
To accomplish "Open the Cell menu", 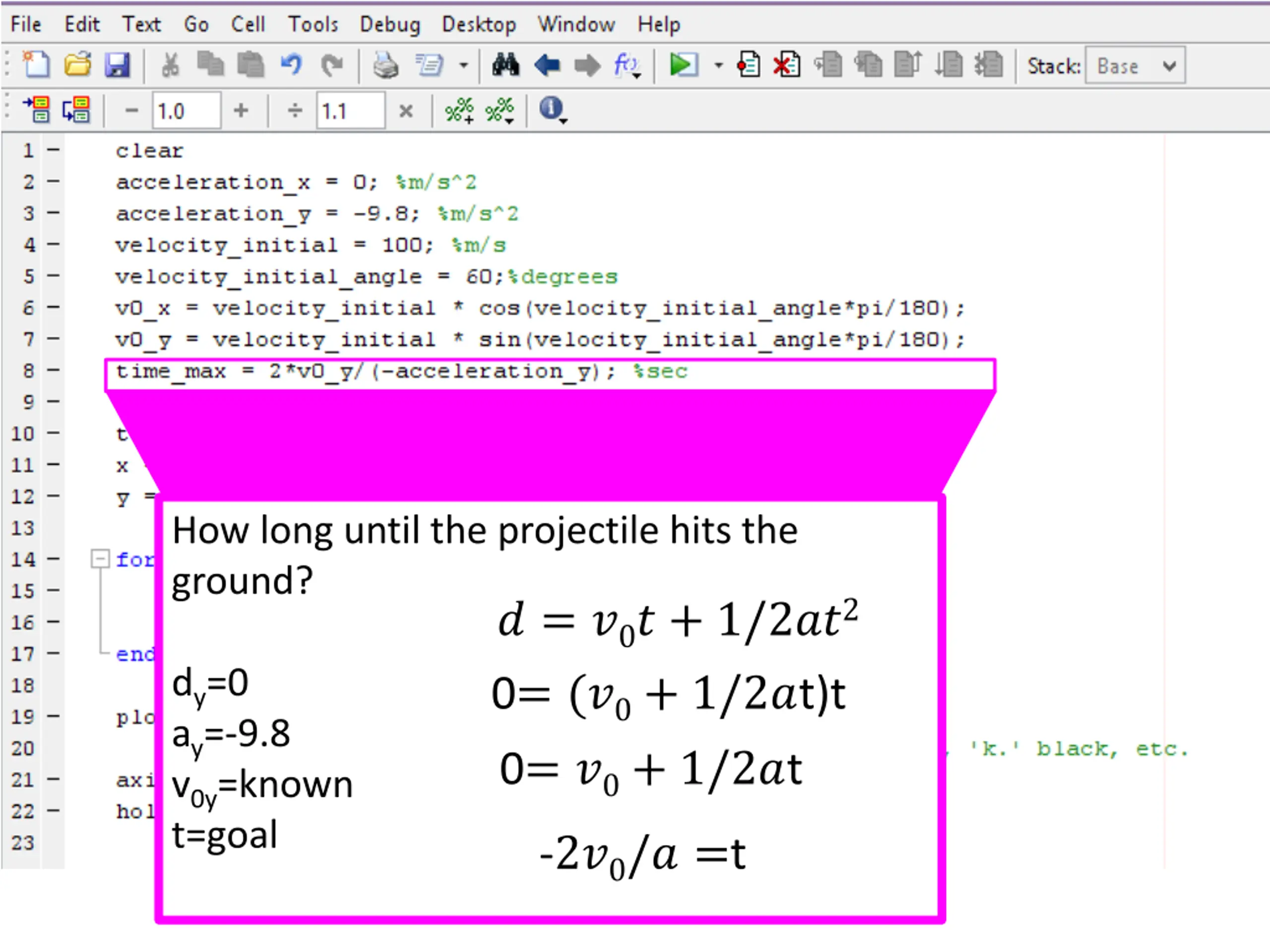I will tap(248, 25).
